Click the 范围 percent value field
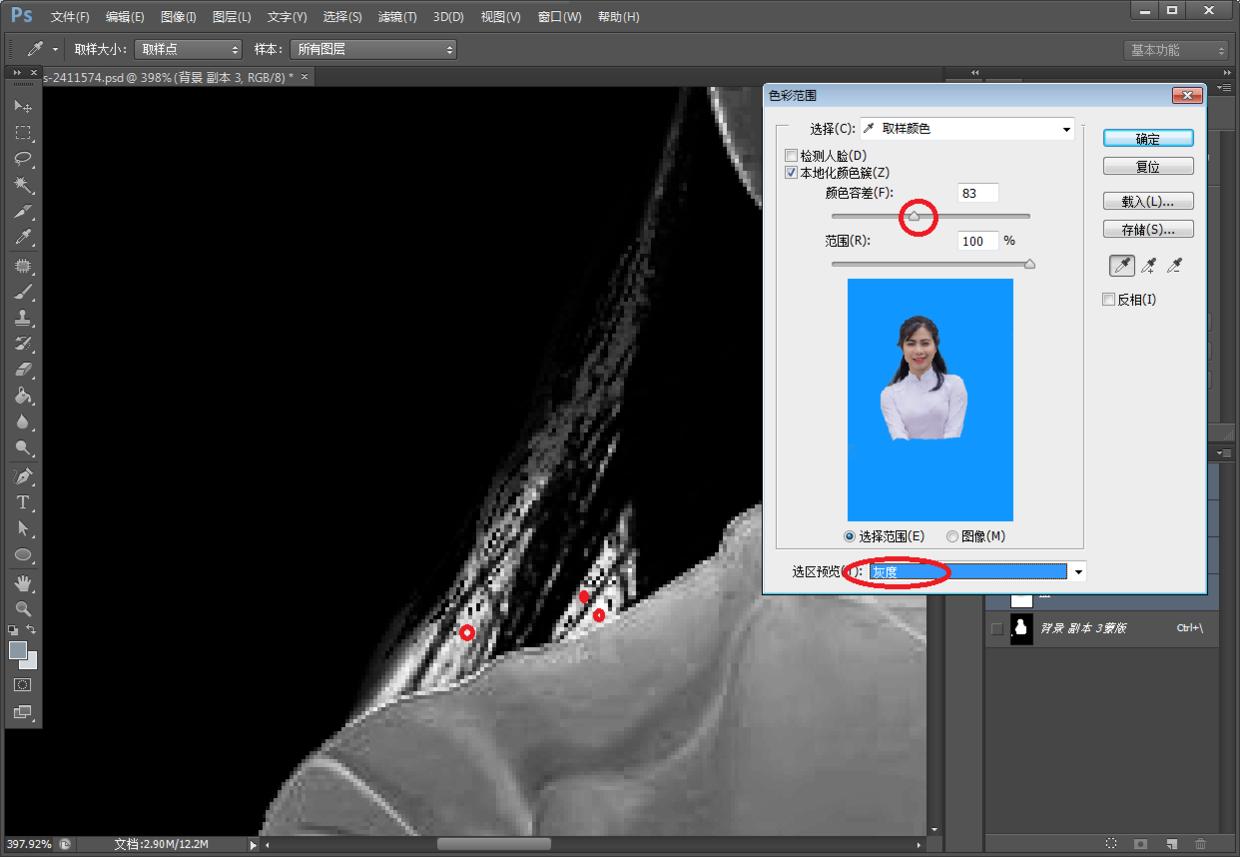The image size is (1240, 857). pyautogui.click(x=978, y=241)
